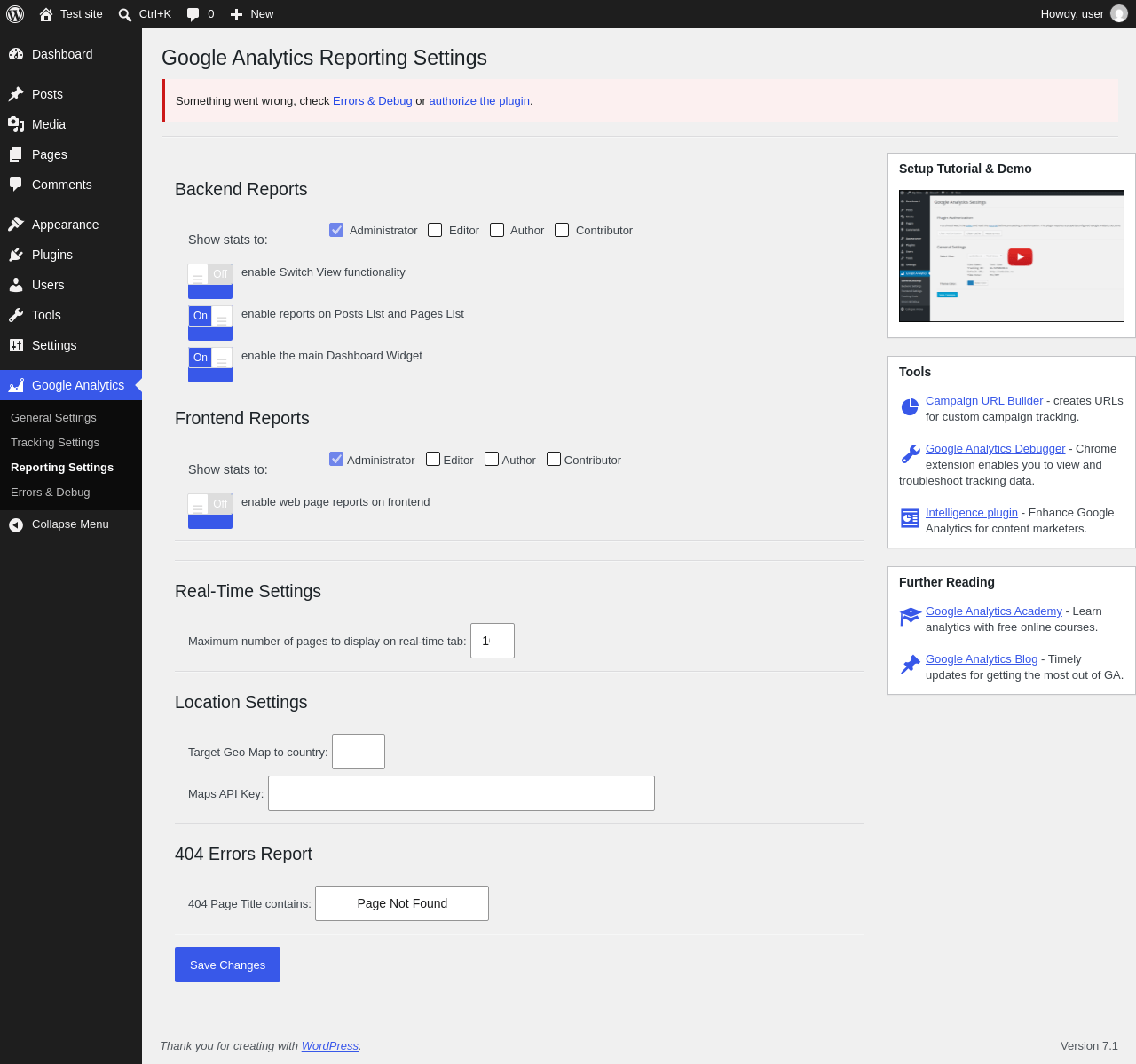Viewport: 1136px width, 1064px height.
Task: Click the Intelligence plugin icon
Action: (x=910, y=518)
